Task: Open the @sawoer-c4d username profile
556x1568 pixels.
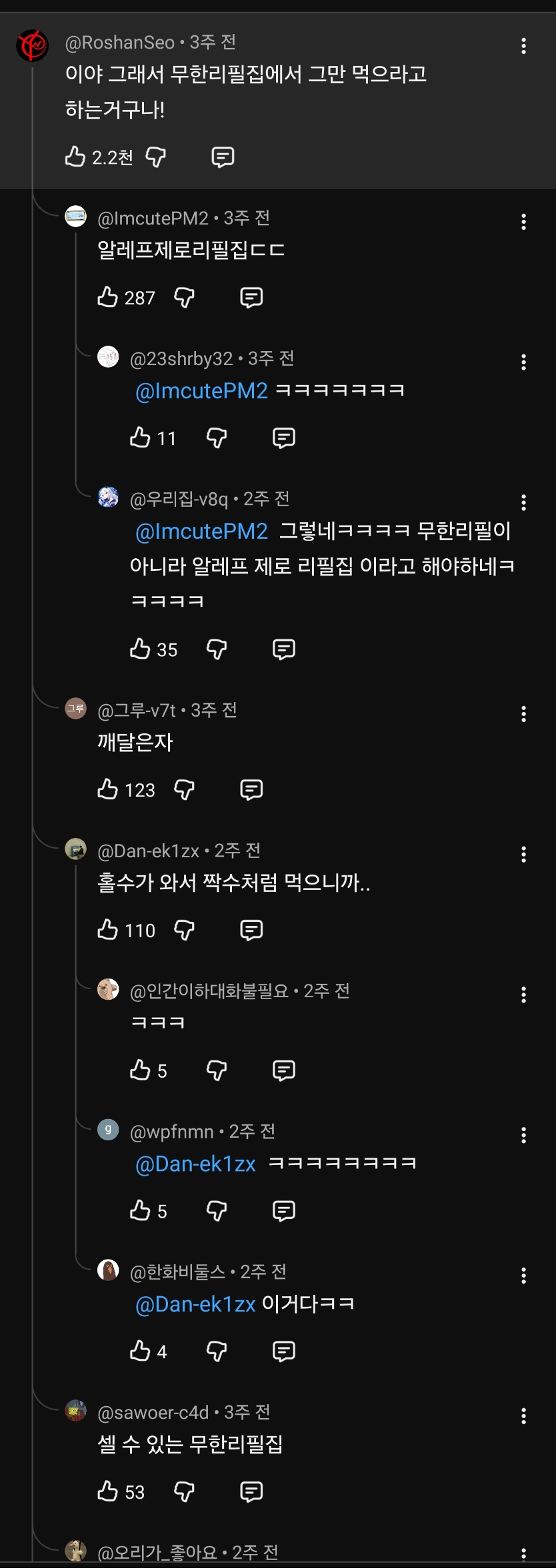Action: (153, 1412)
